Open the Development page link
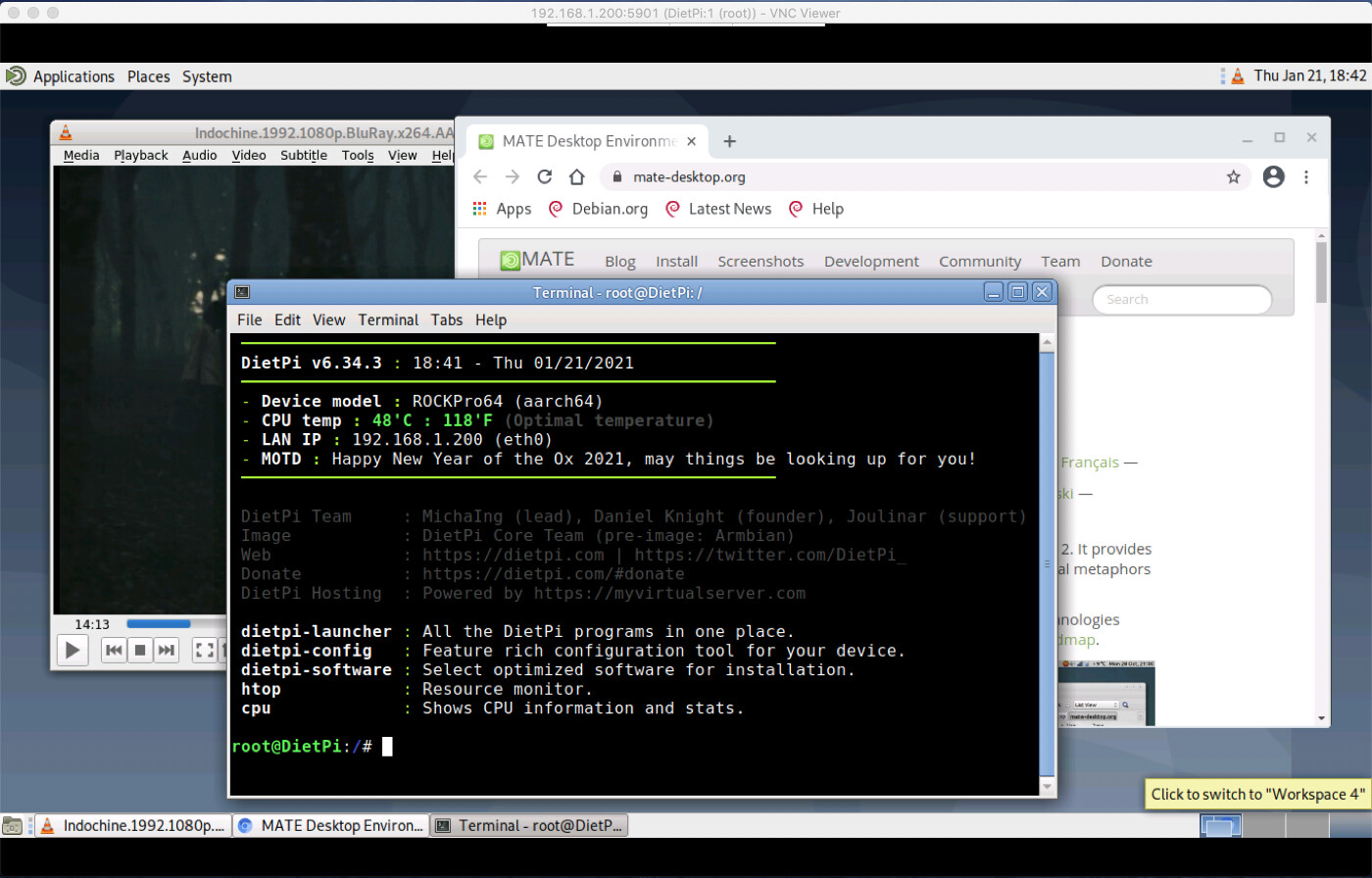The image size is (1372, 878). [871, 262]
